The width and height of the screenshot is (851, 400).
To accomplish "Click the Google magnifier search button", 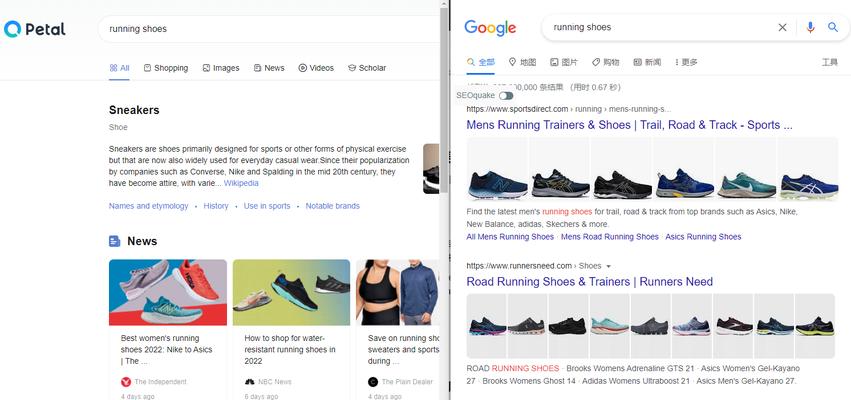I will tap(833, 27).
